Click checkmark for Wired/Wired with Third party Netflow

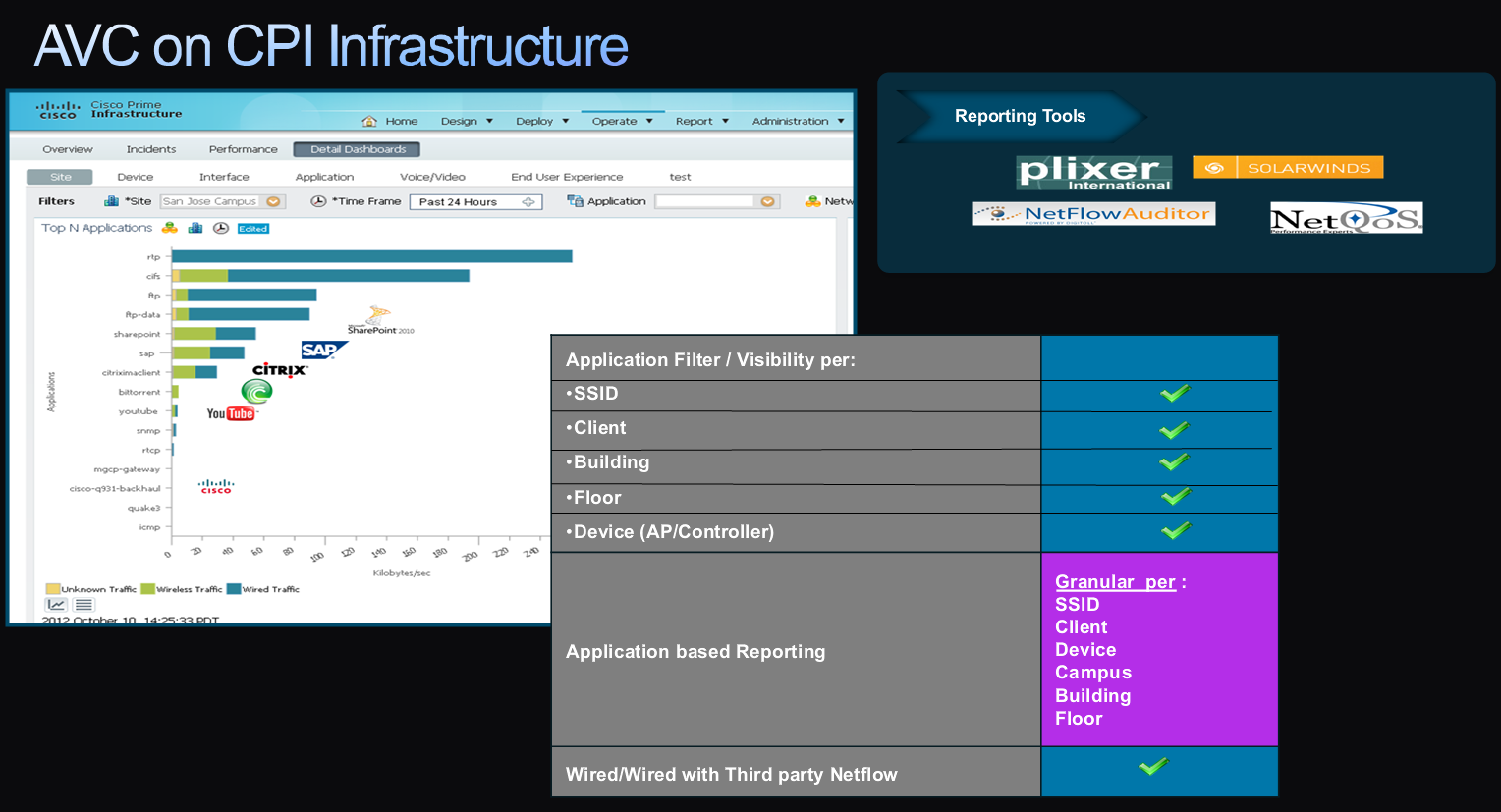[x=1153, y=766]
